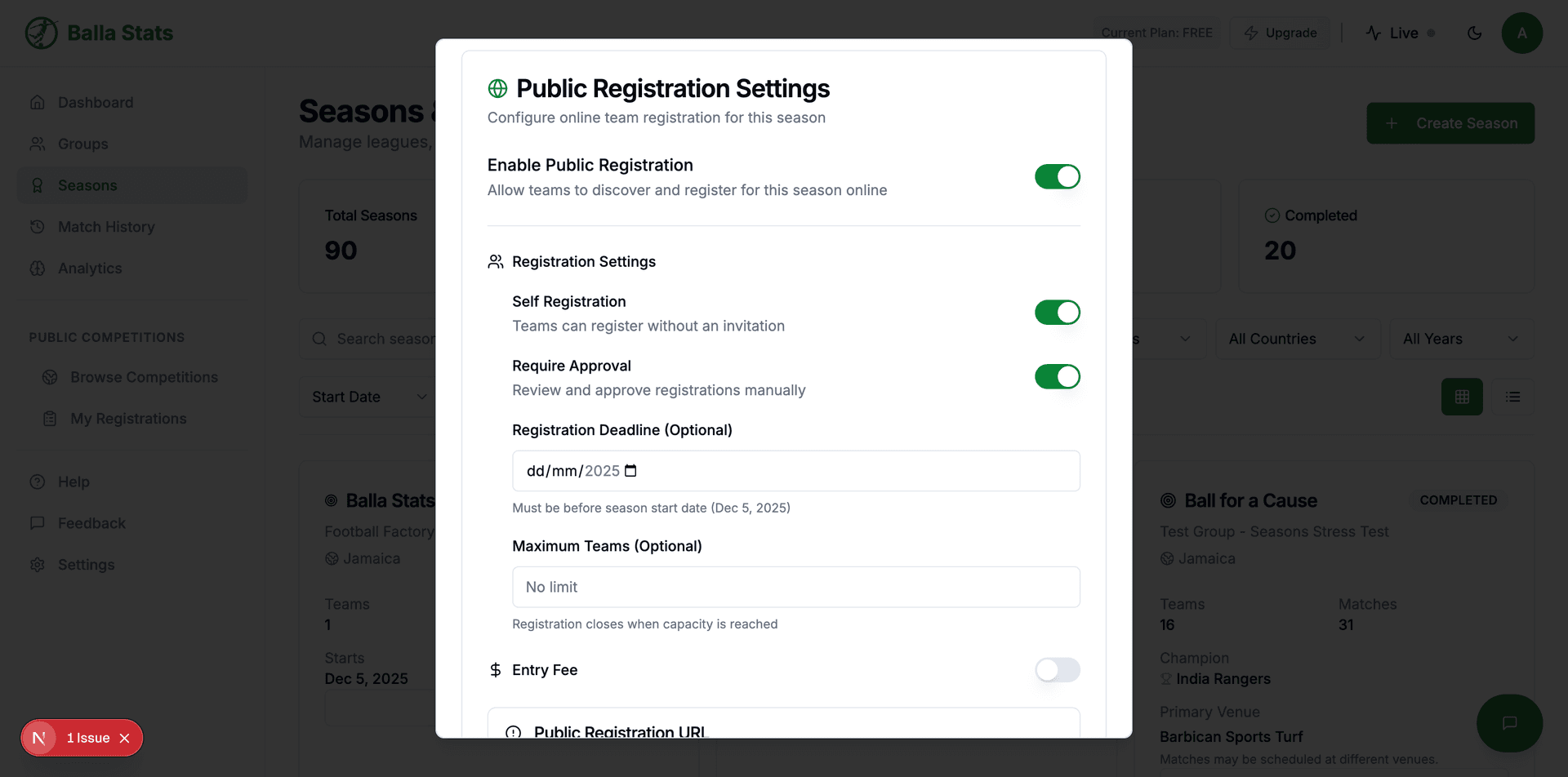Screen dimensions: 1568x777
Task: Turn off Require Approval
Action: (1058, 376)
